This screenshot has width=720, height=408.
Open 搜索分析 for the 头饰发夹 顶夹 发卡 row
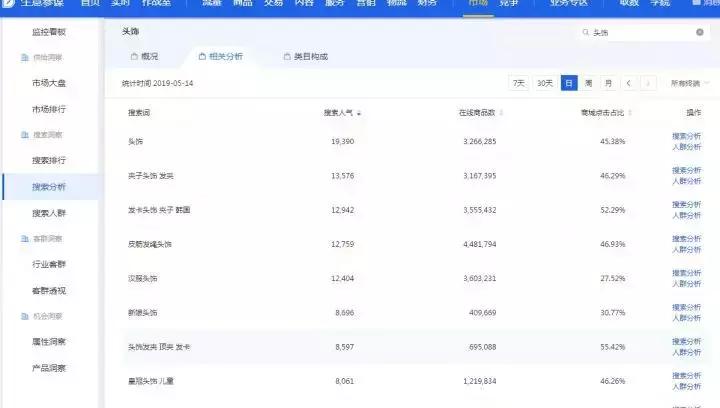tap(686, 341)
